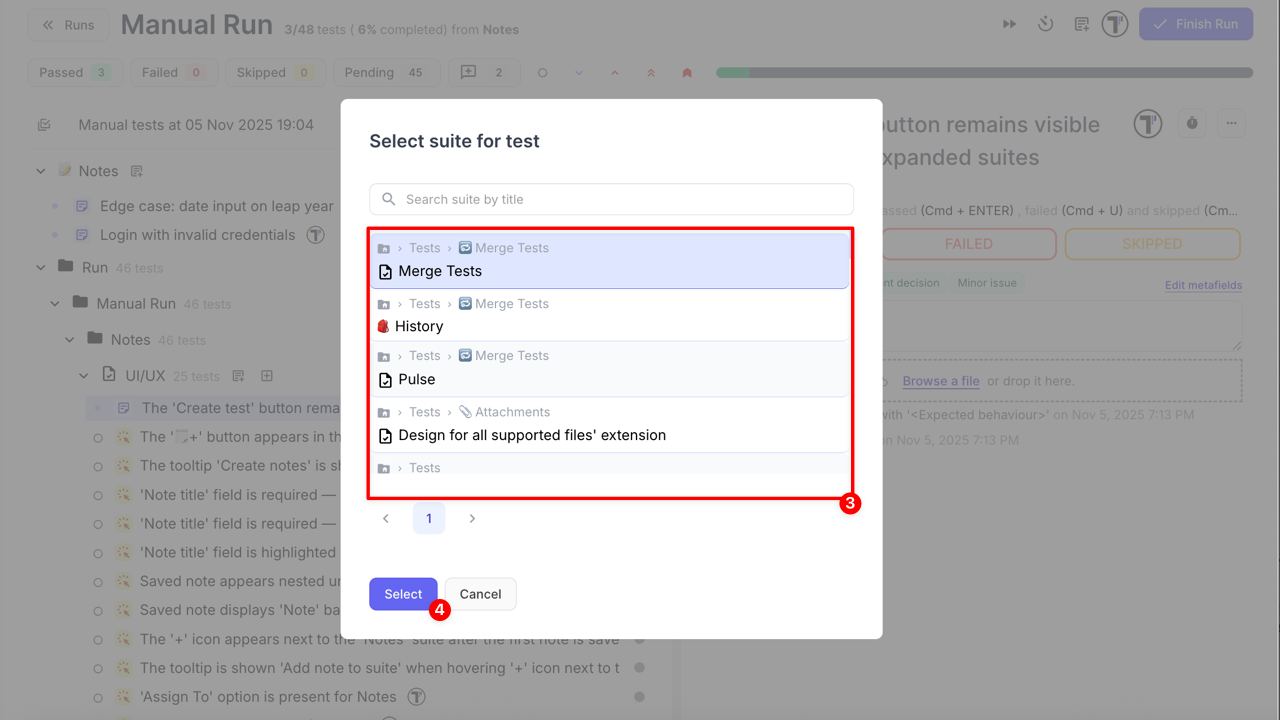Viewport: 1280px width, 720px height.
Task: Pick the 'Pulse' suite option
Action: 610,368
